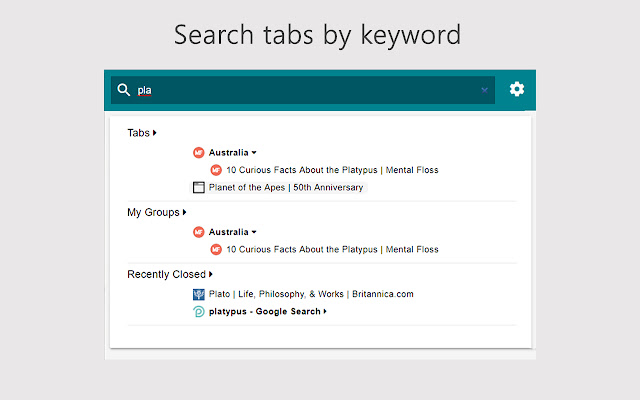Click Mental Floss icon of Australia under Tabs
The image size is (640, 400).
[199, 153]
